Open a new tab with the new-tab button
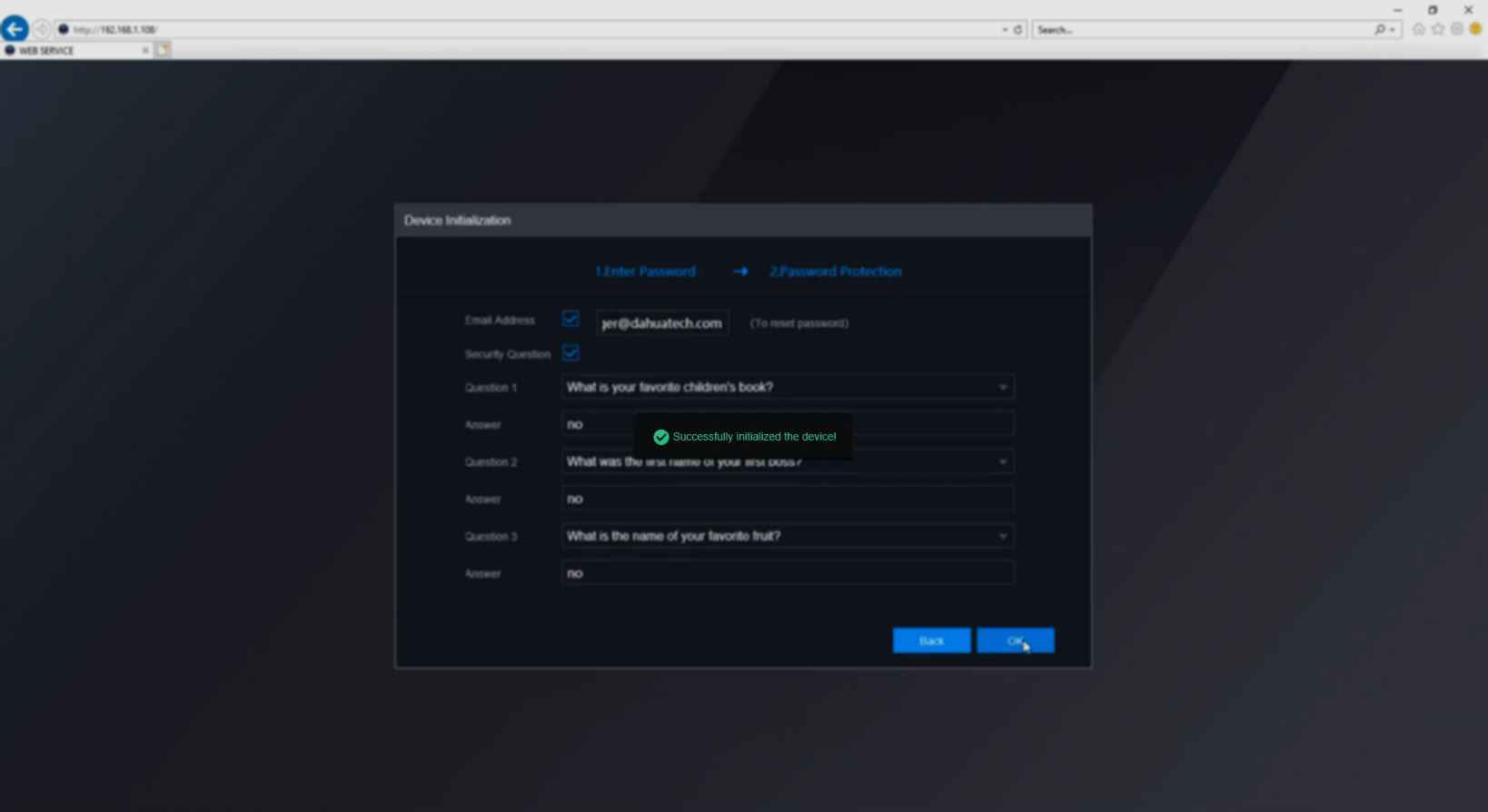This screenshot has height=812, width=1488. tap(163, 50)
